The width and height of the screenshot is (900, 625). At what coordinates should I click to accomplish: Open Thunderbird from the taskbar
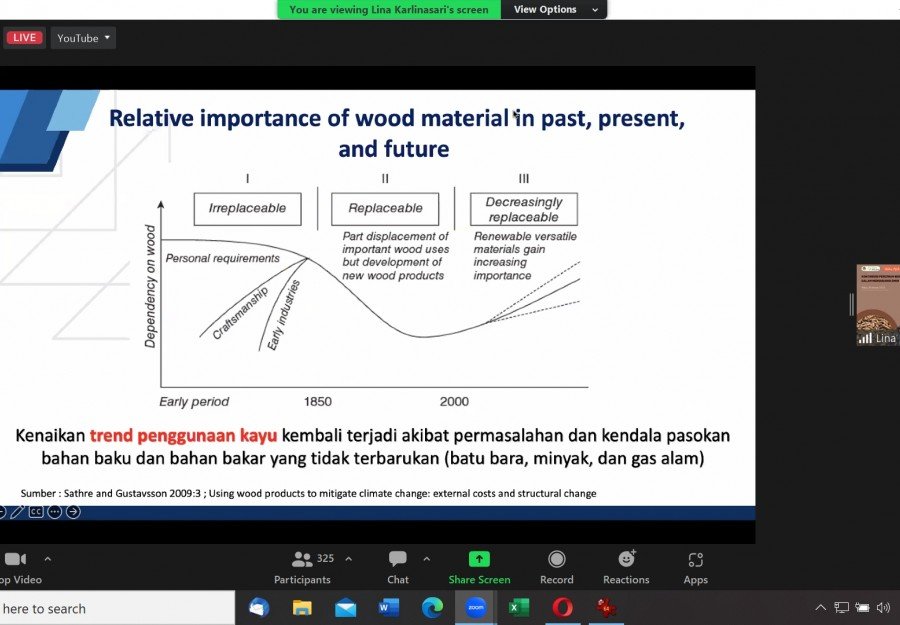[259, 608]
